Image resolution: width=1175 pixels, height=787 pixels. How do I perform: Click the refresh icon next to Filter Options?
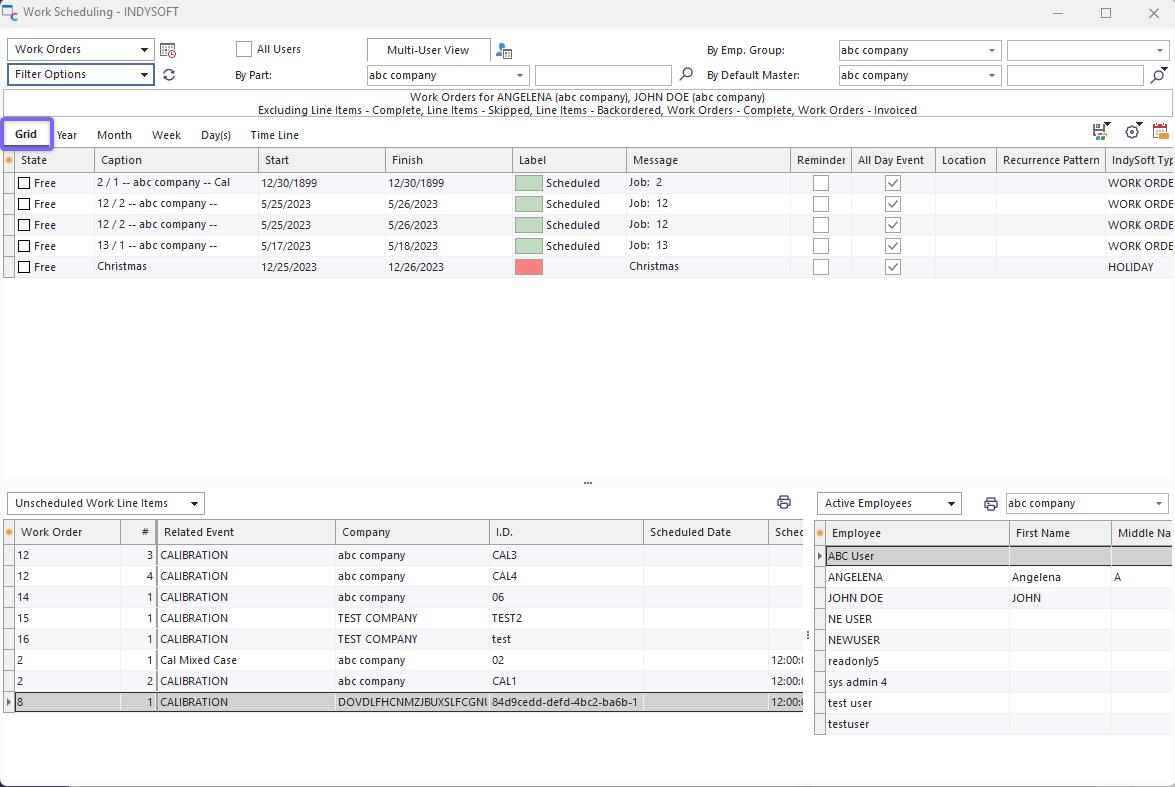click(x=169, y=75)
